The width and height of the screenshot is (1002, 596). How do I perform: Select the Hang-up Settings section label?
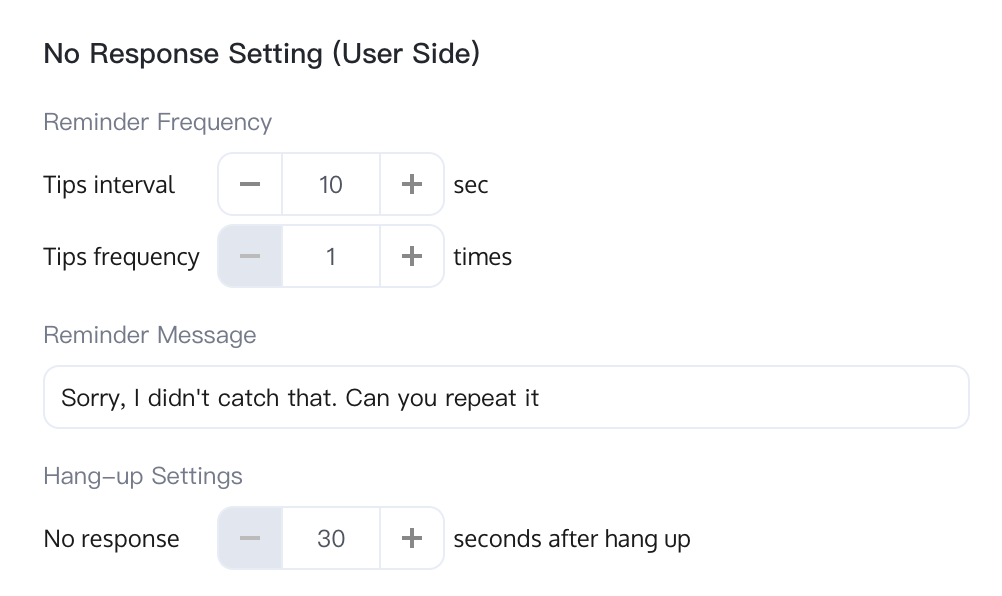point(143,475)
